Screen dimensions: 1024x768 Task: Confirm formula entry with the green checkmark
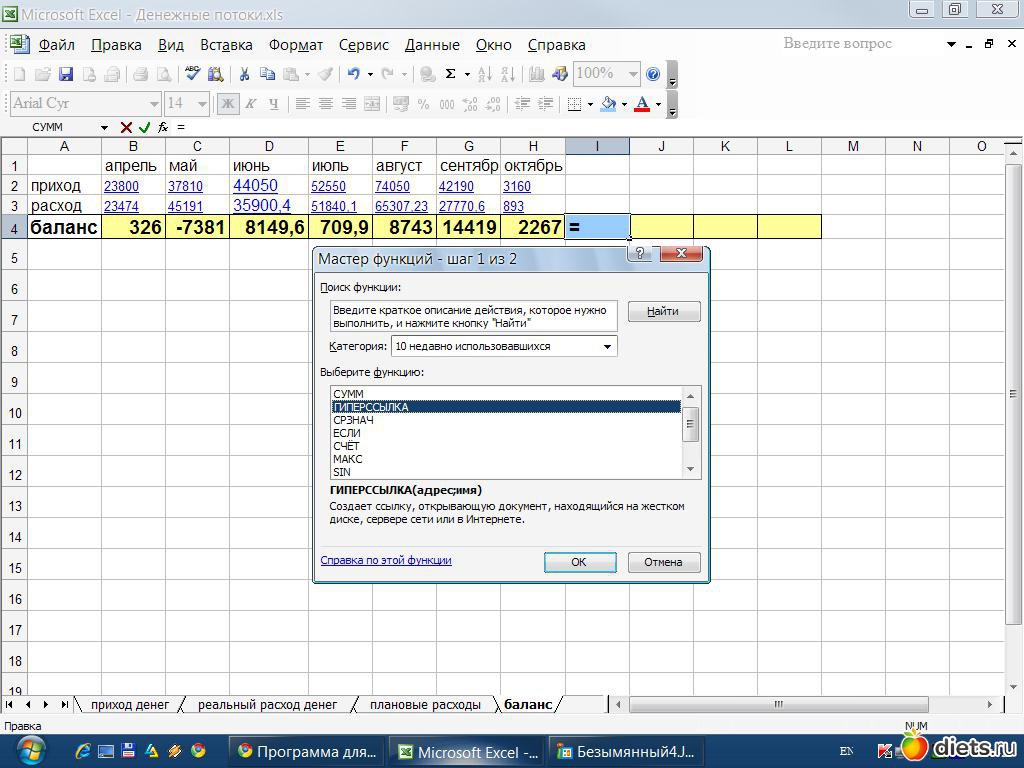[145, 127]
